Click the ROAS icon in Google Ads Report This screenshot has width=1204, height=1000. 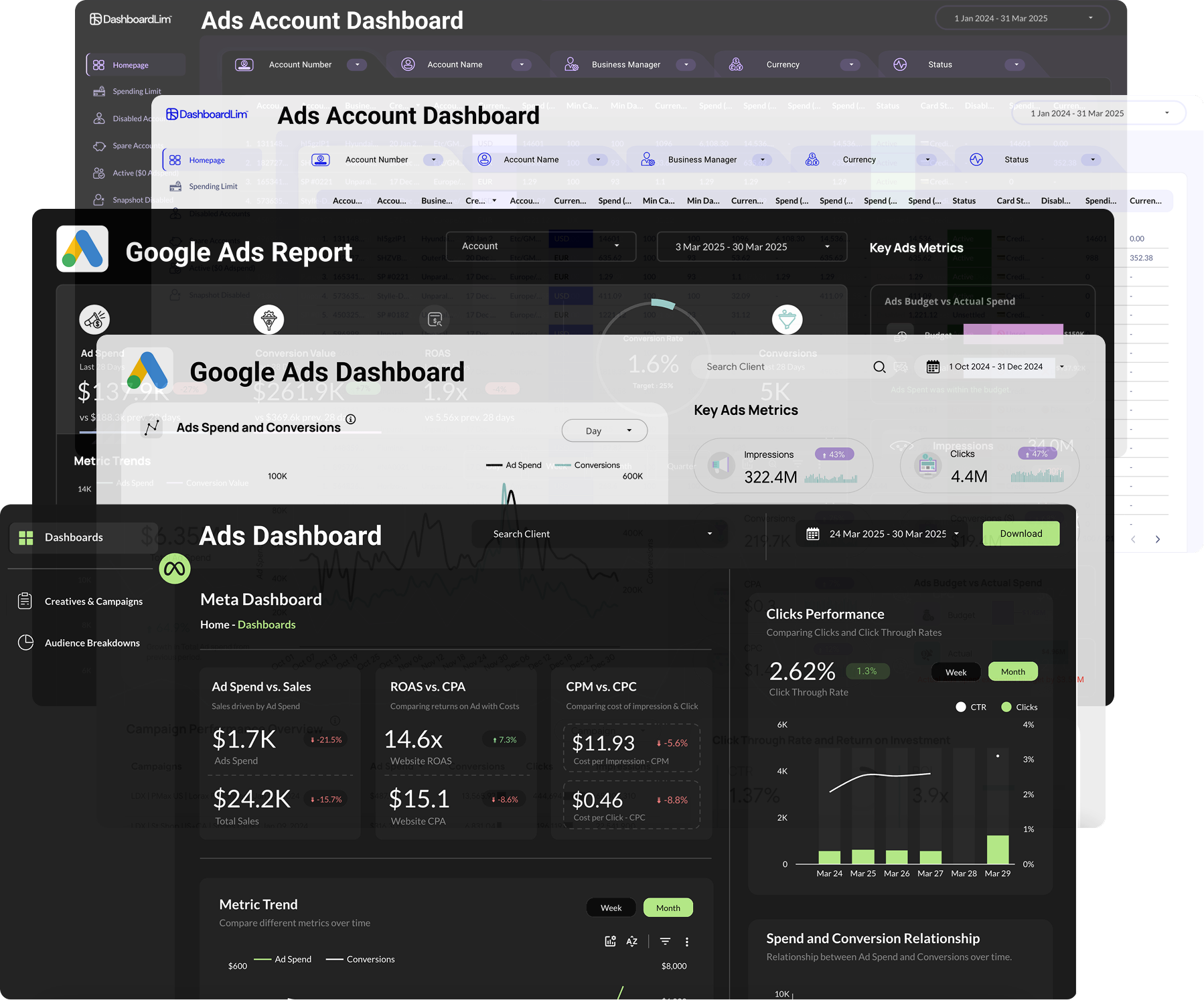coord(435,320)
